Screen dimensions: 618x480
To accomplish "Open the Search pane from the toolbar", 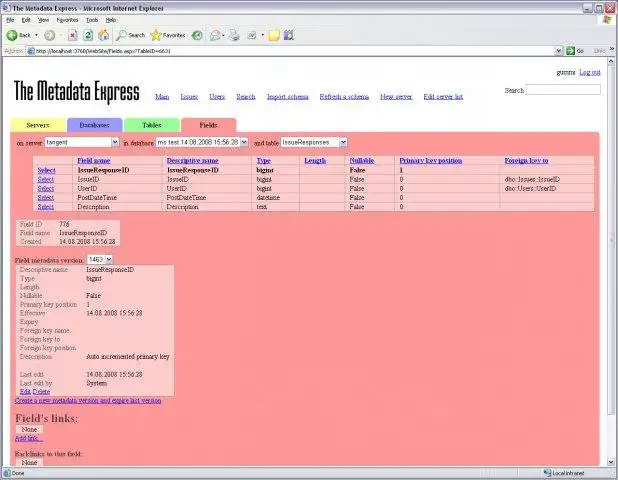I will click(x=131, y=35).
